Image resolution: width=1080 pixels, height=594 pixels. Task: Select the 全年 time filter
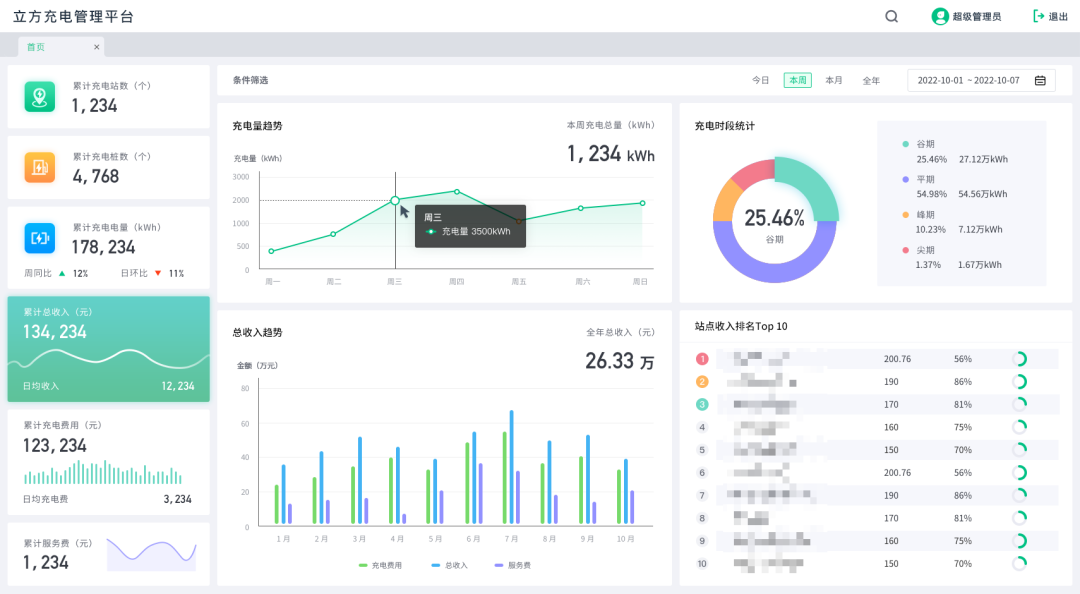click(871, 81)
